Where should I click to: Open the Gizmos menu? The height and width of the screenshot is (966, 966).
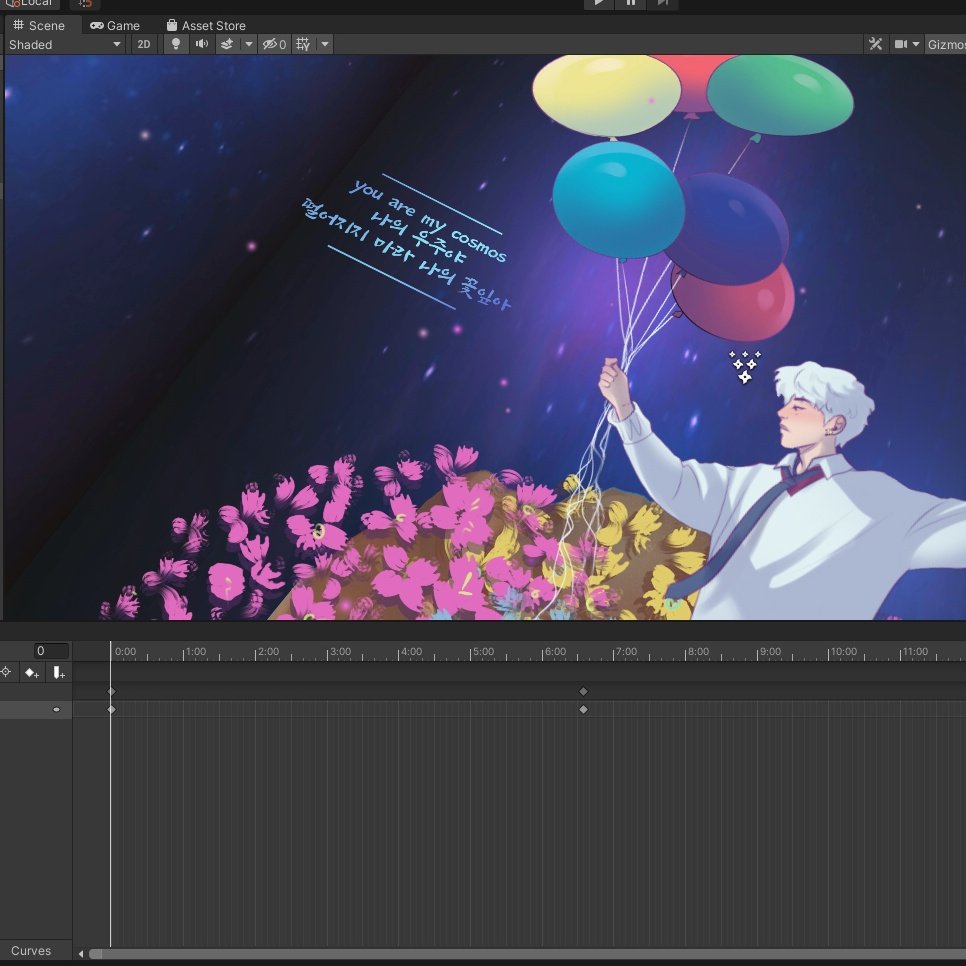tap(946, 44)
